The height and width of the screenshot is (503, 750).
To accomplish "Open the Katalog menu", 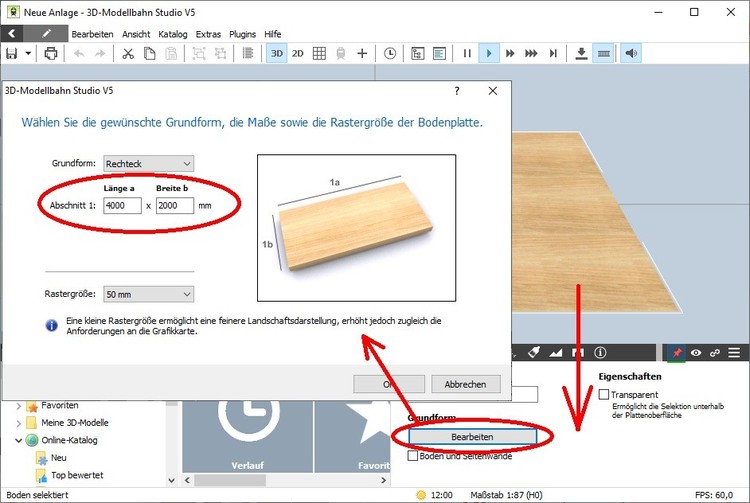I will pyautogui.click(x=173, y=34).
